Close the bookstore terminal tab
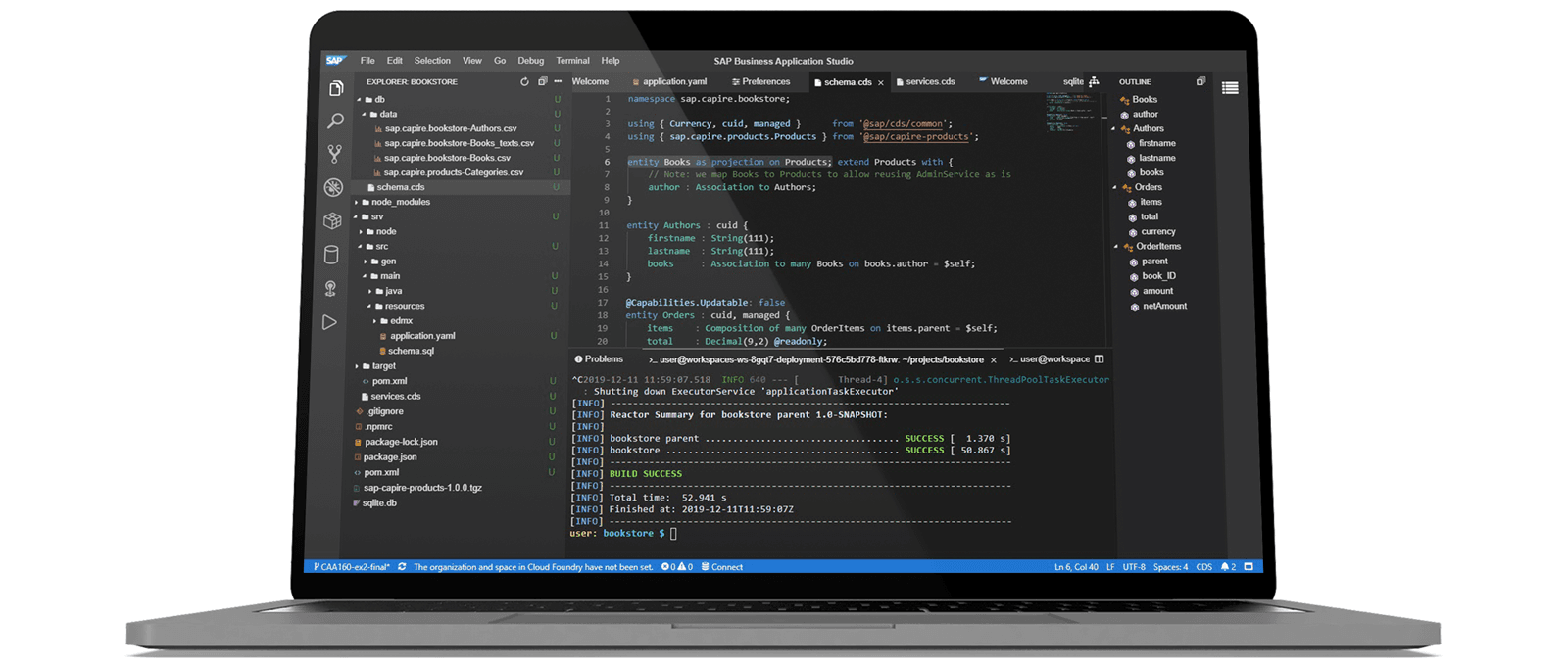Screen dimensions: 1568x668 click(x=993, y=360)
